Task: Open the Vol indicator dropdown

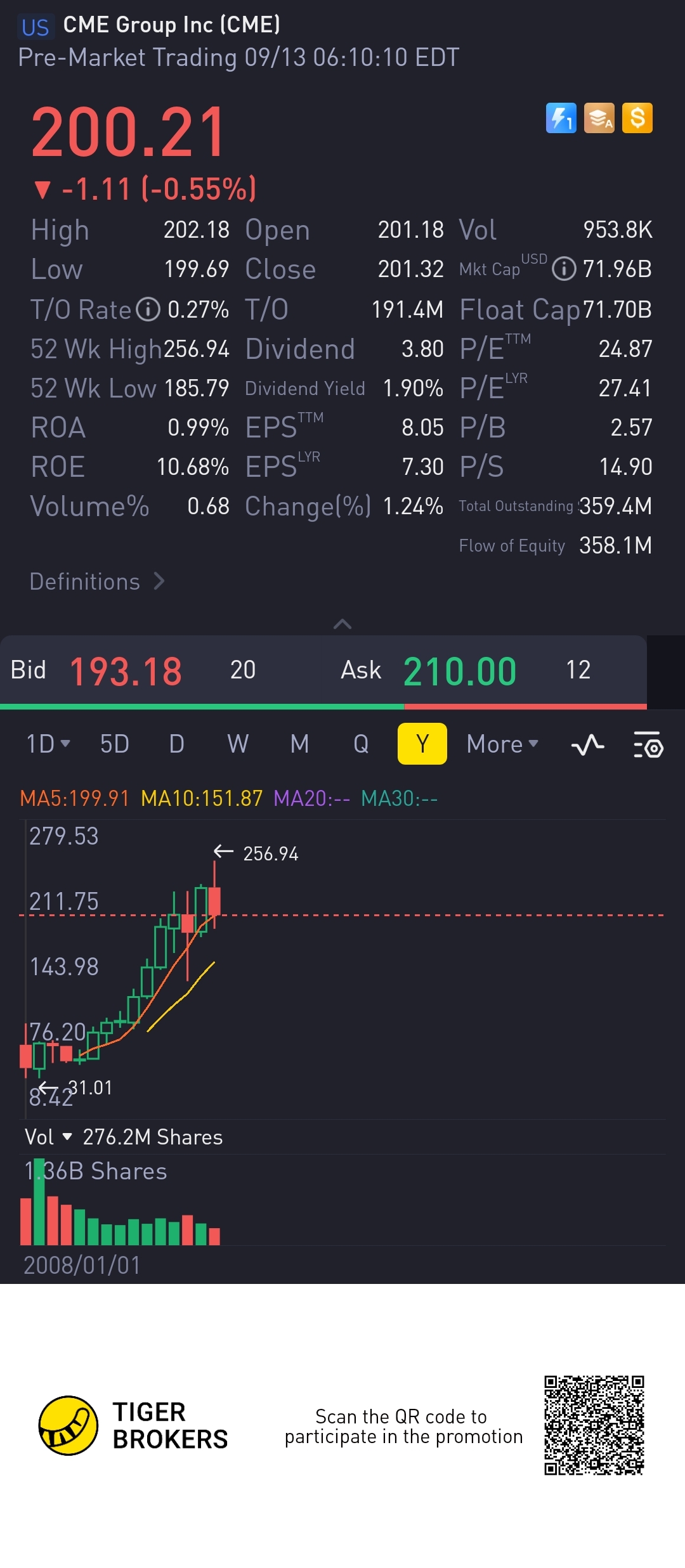Action: pos(48,1137)
